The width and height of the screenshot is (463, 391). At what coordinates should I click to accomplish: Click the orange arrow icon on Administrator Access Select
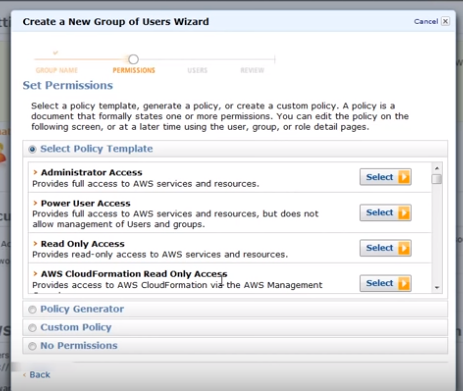coord(404,177)
